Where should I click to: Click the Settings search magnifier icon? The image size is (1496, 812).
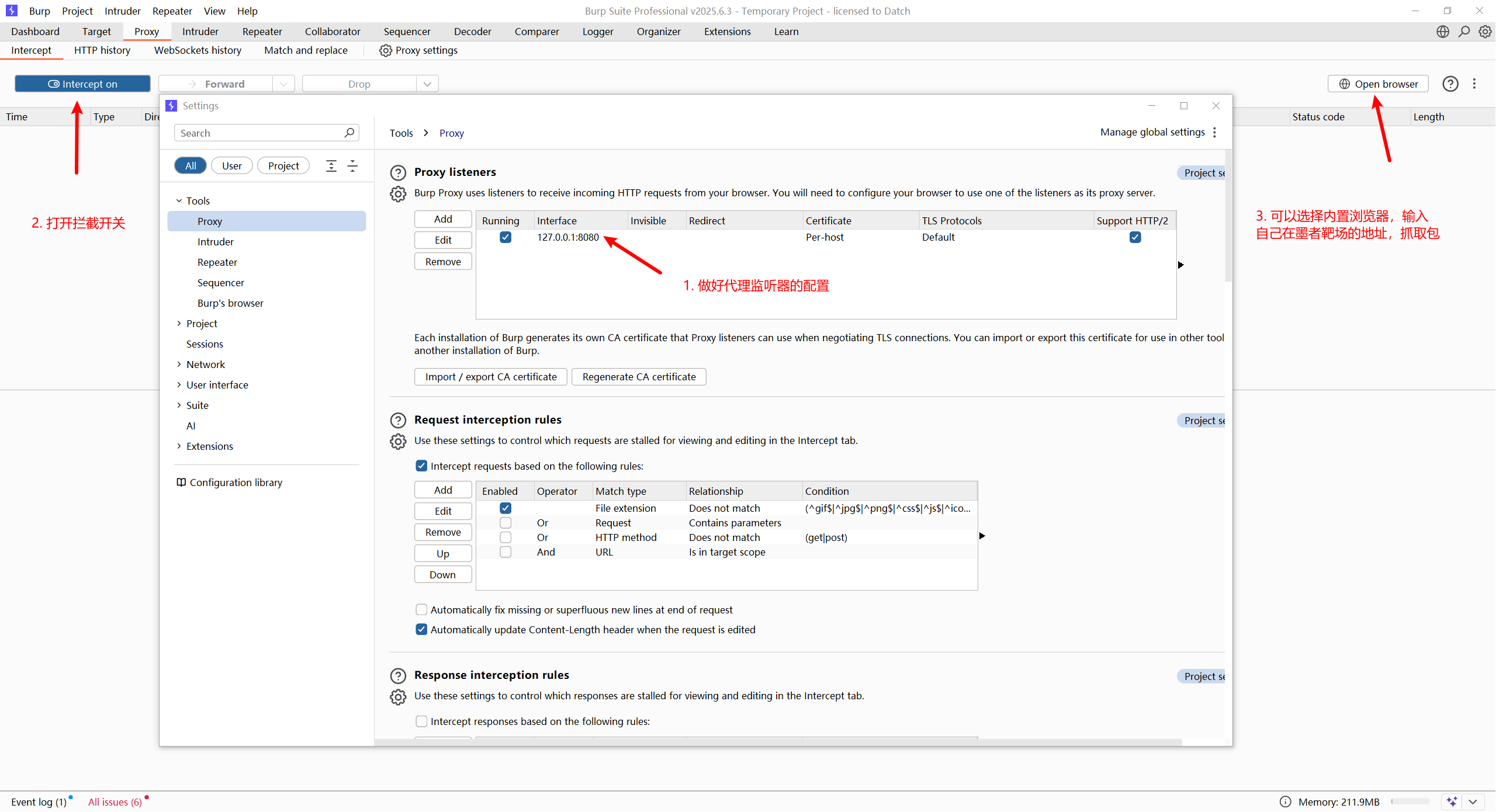coord(349,133)
